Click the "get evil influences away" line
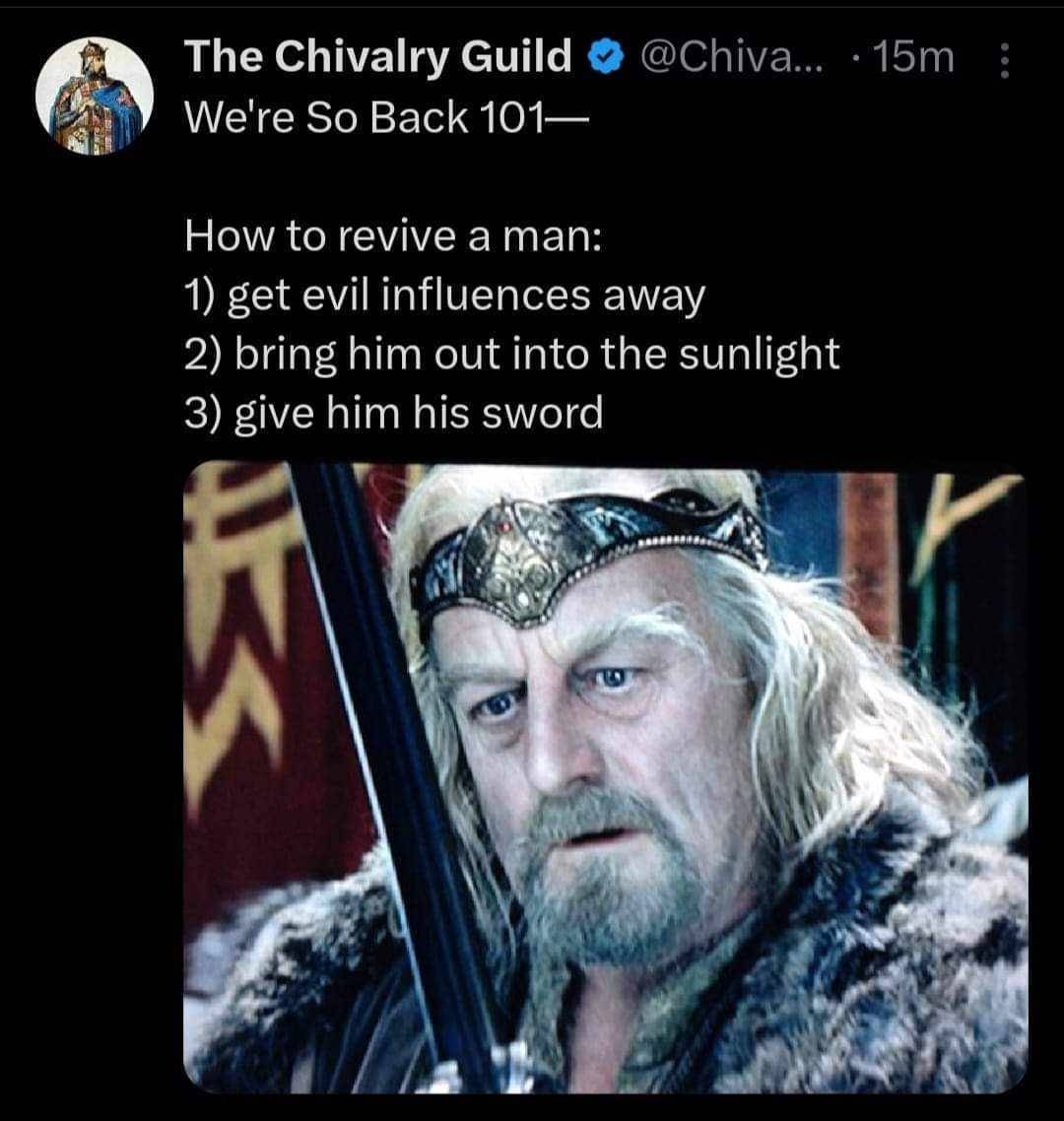The width and height of the screenshot is (1064, 1121). [x=445, y=295]
